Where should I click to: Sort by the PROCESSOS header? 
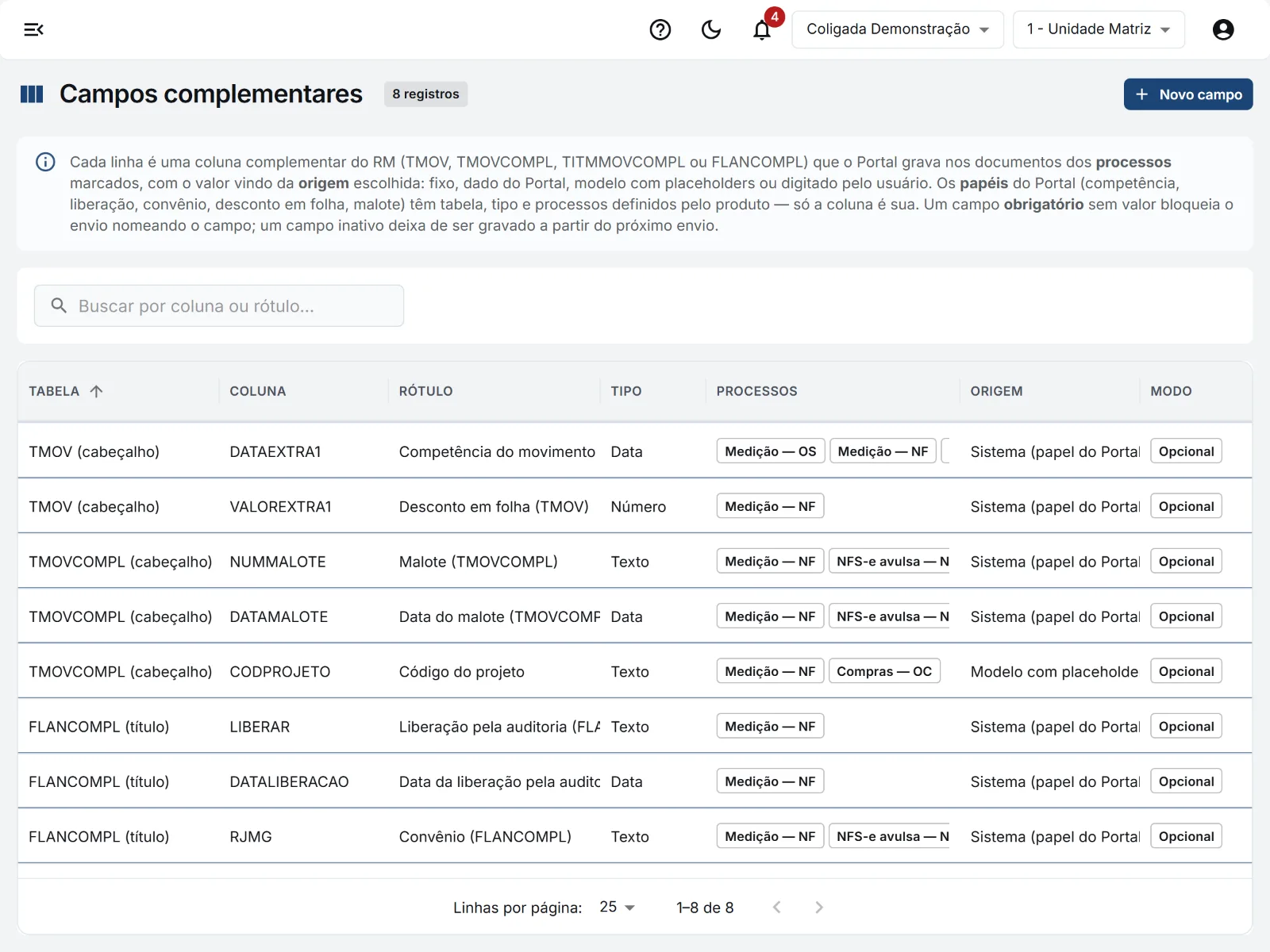click(756, 391)
